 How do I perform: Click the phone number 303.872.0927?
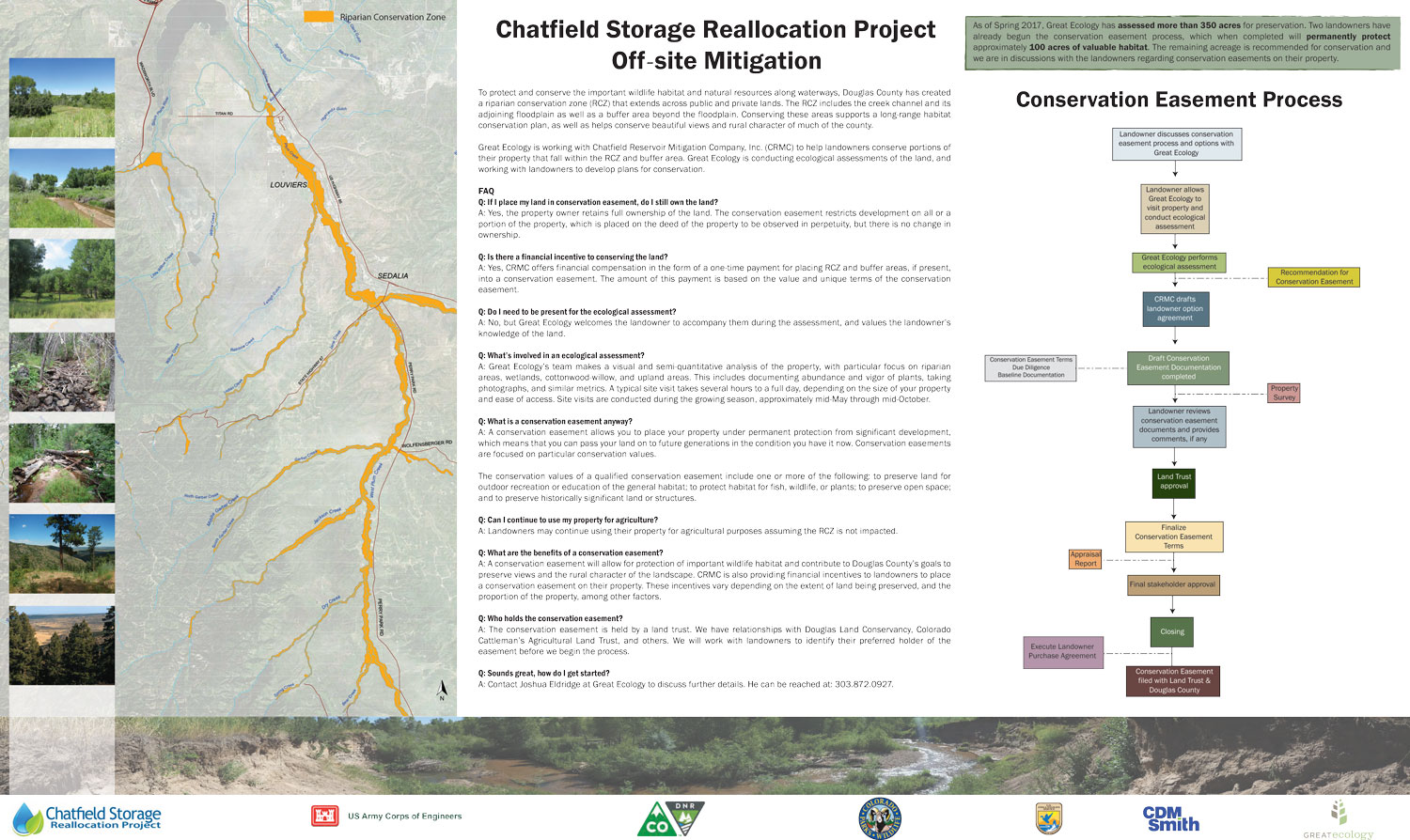click(864, 684)
